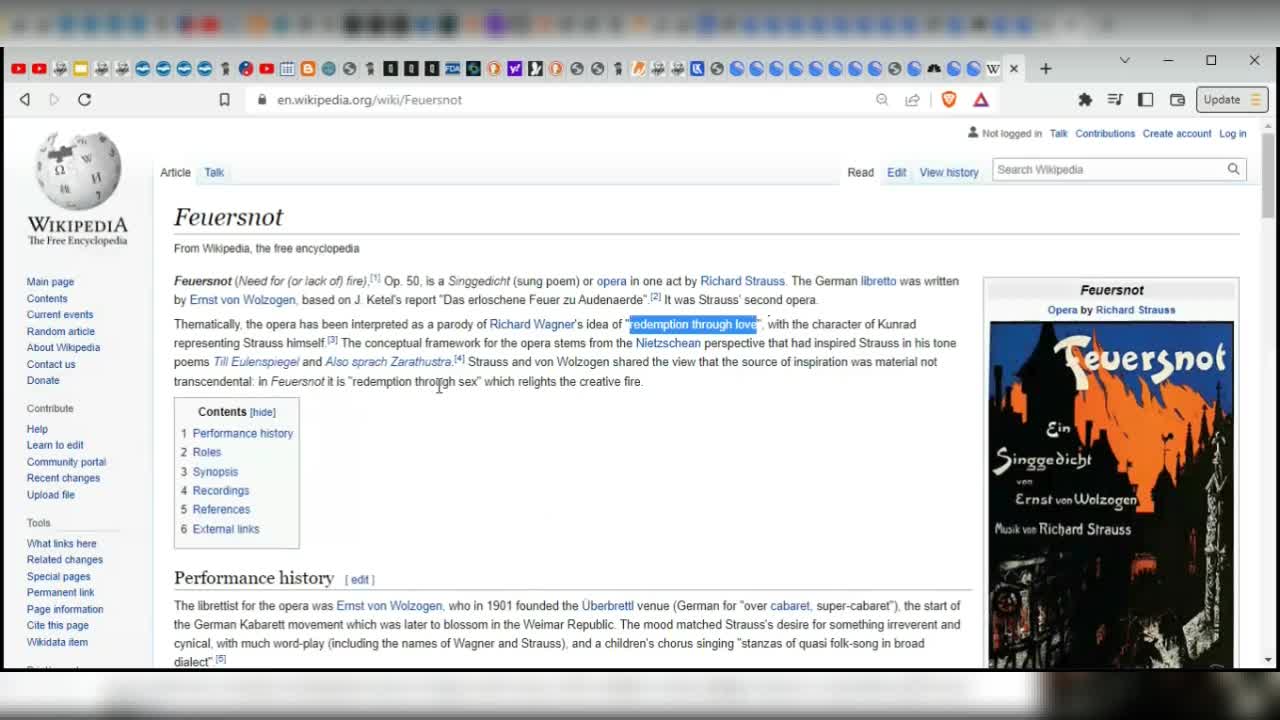The image size is (1280, 720).
Task: Open Permanent link tool
Action: 60,593
